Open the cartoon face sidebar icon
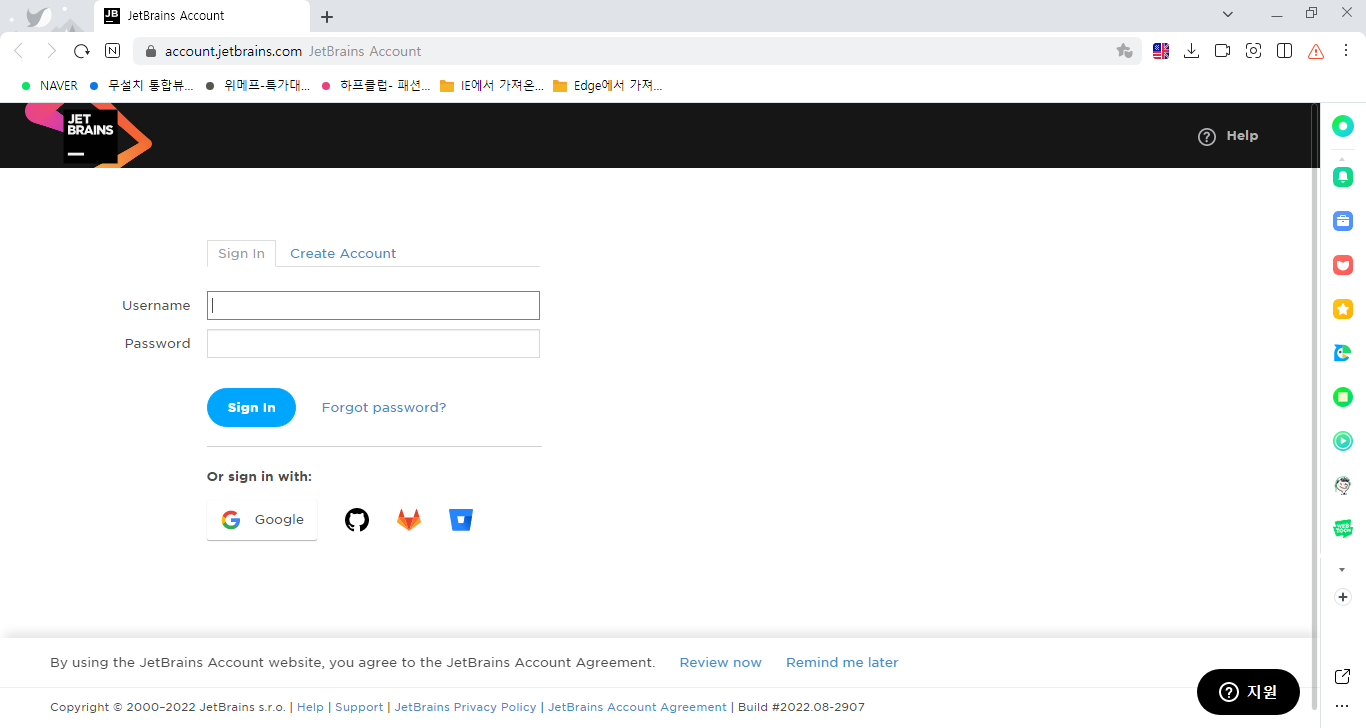Image resolution: width=1366 pixels, height=728 pixels. click(x=1343, y=485)
